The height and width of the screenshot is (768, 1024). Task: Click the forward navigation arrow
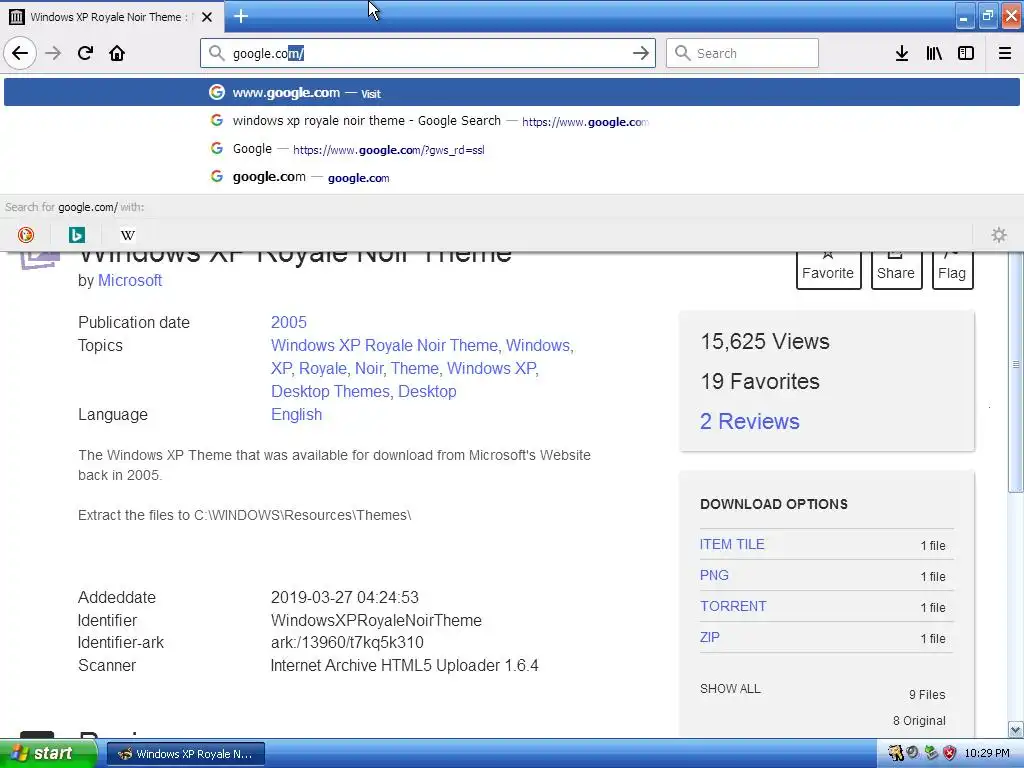click(53, 53)
